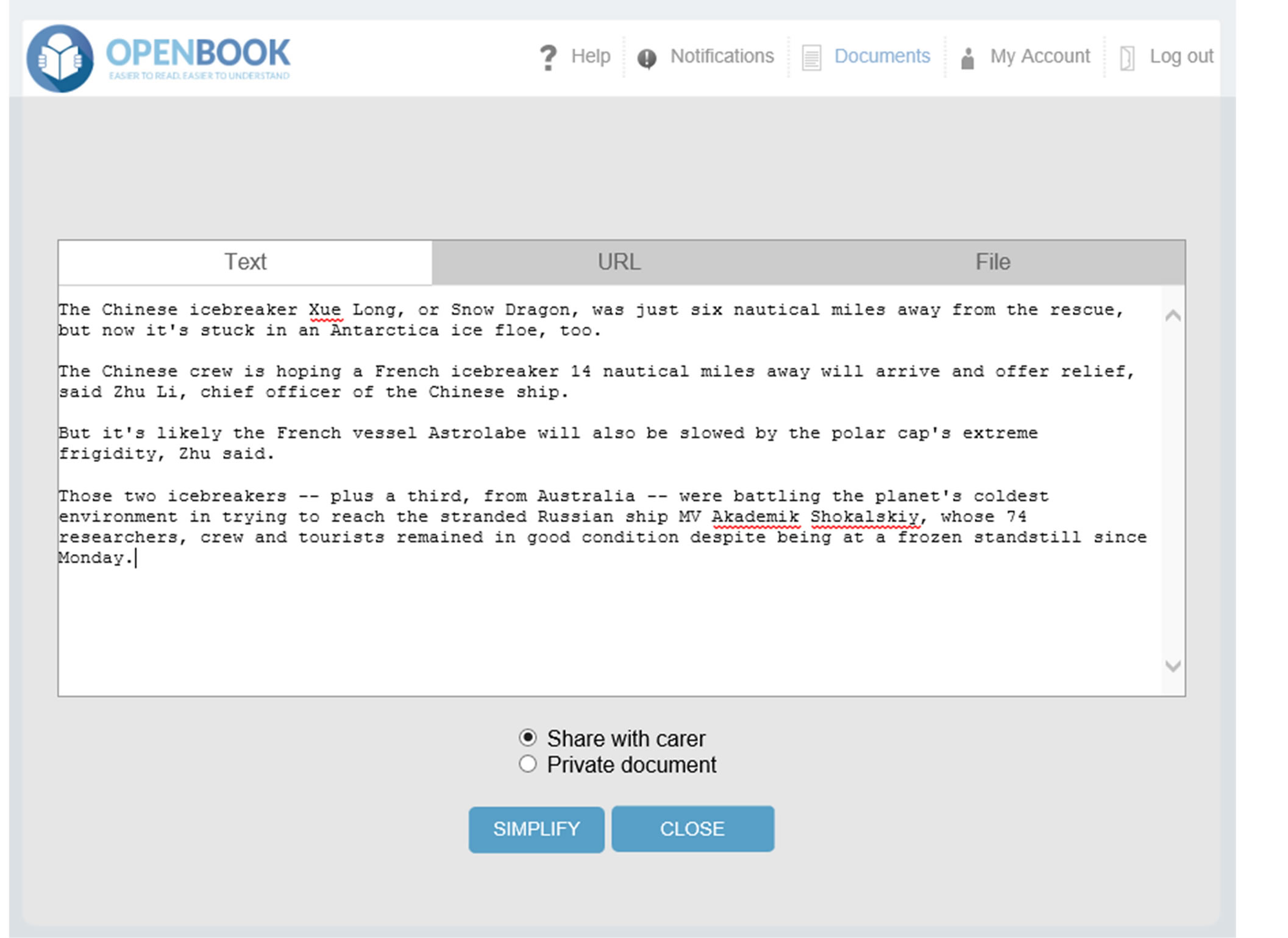This screenshot has width=1288, height=938.
Task: Click the OPENBOOK title text
Action: [198, 52]
